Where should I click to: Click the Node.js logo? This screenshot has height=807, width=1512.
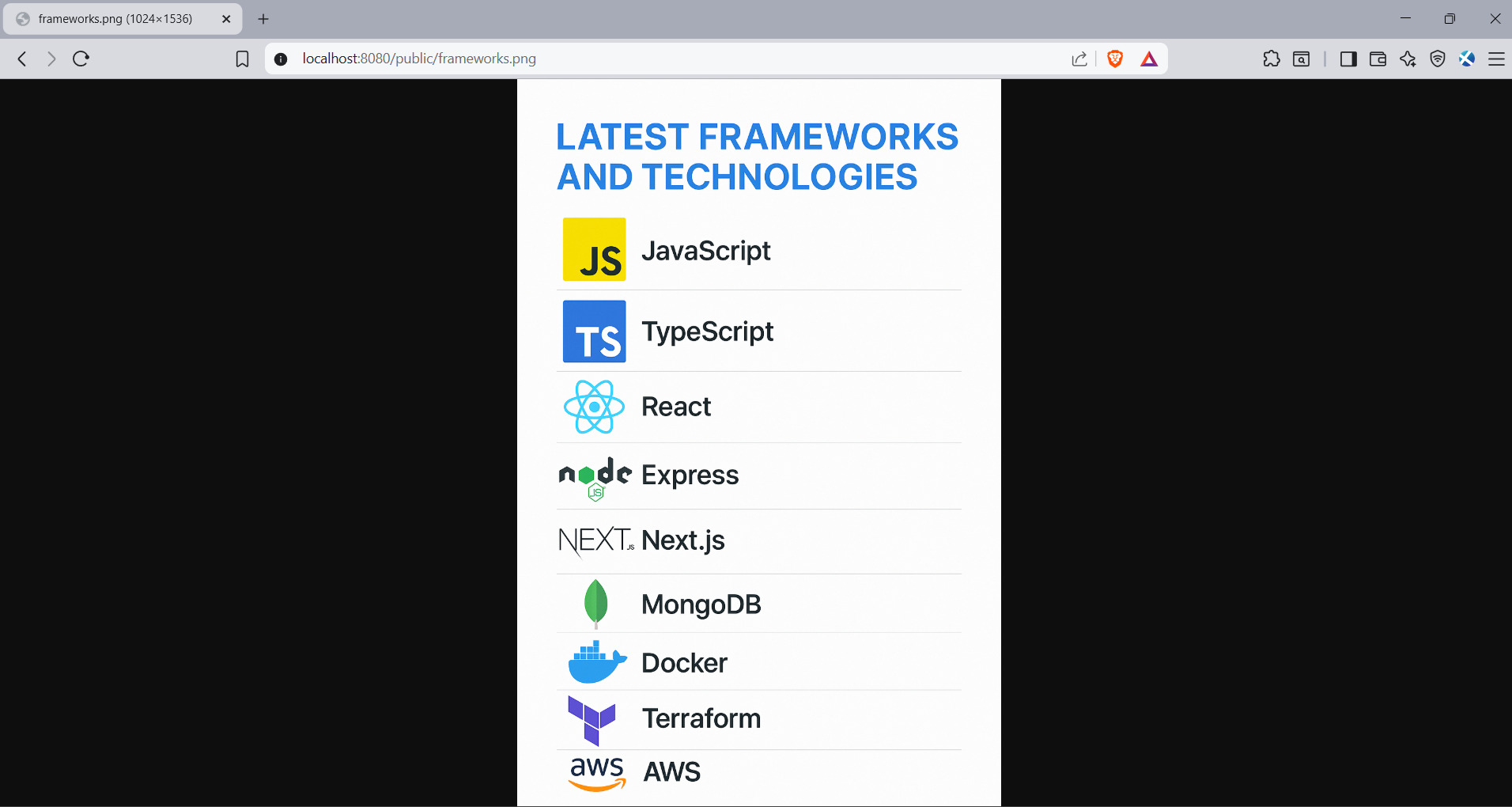(595, 478)
